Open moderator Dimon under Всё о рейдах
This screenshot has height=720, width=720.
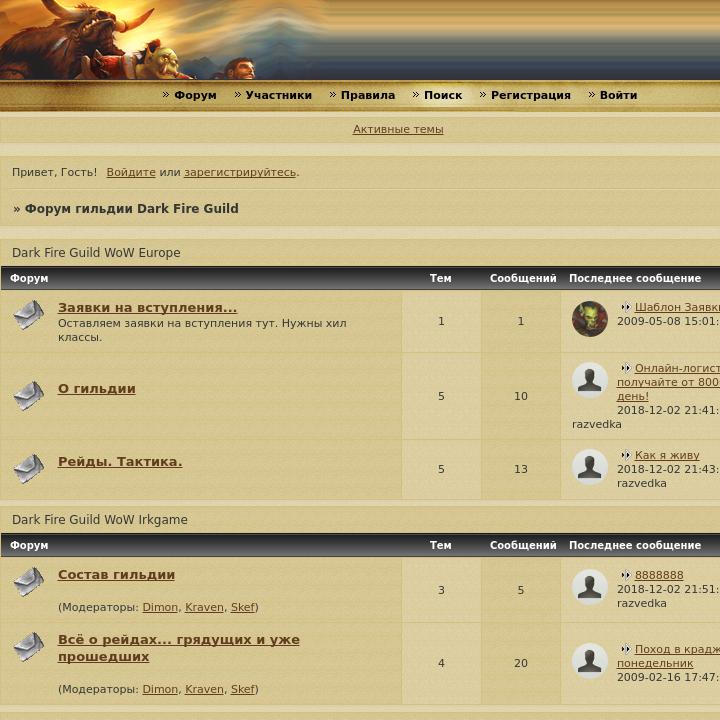click(x=160, y=689)
